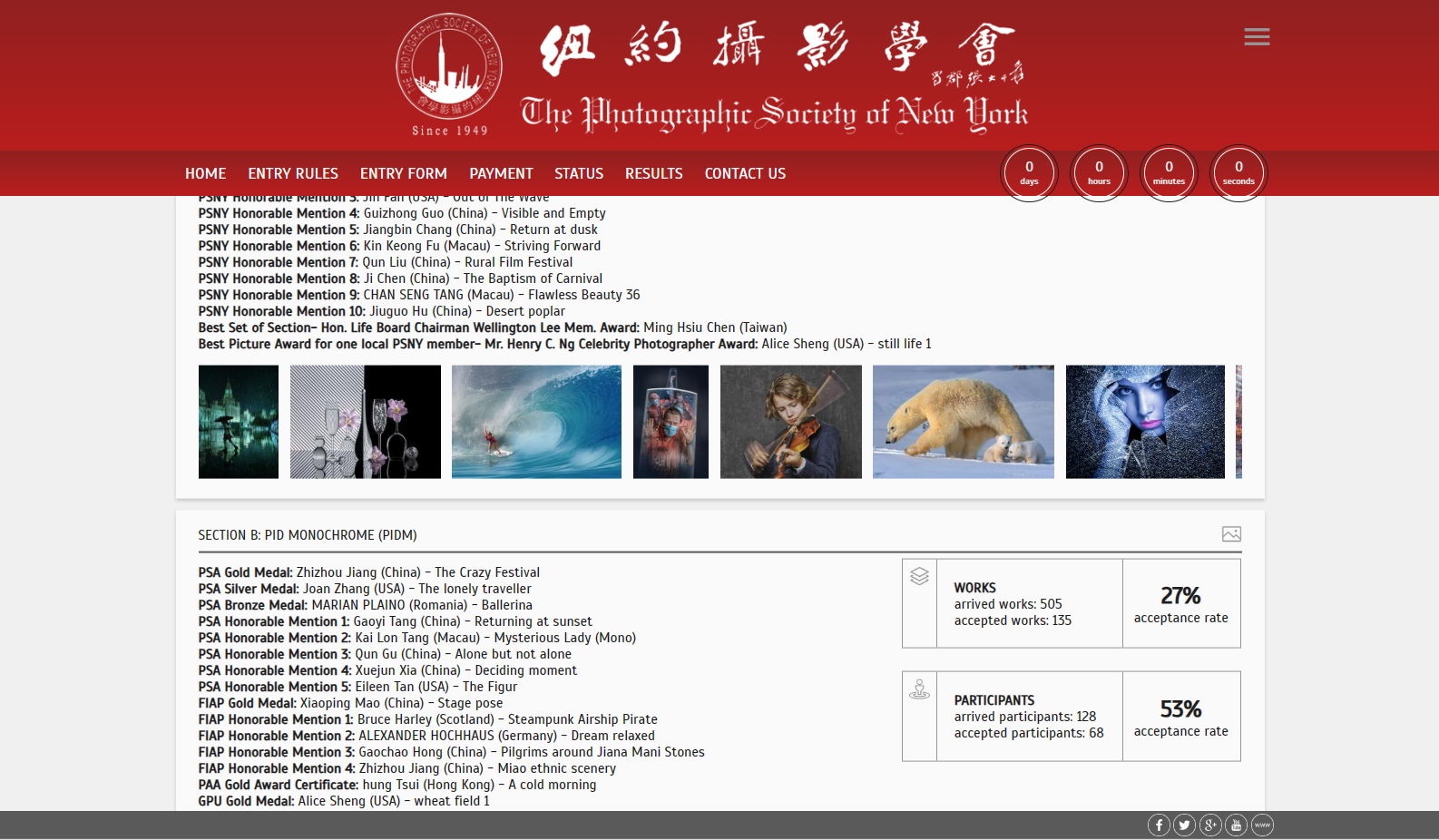1439x840 pixels.
Task: Open the surfer wave photo thumbnail
Action: point(536,422)
